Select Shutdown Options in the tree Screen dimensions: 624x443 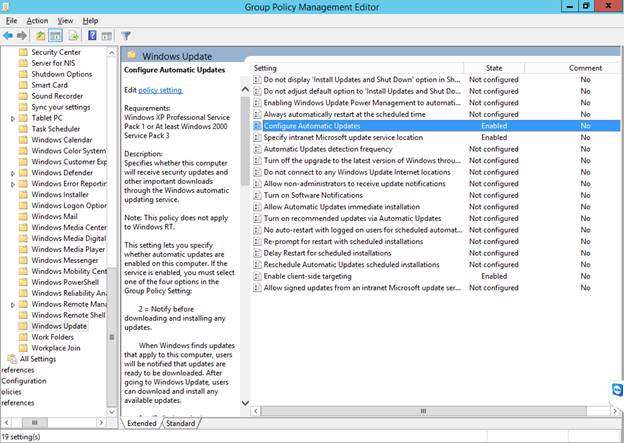point(62,74)
